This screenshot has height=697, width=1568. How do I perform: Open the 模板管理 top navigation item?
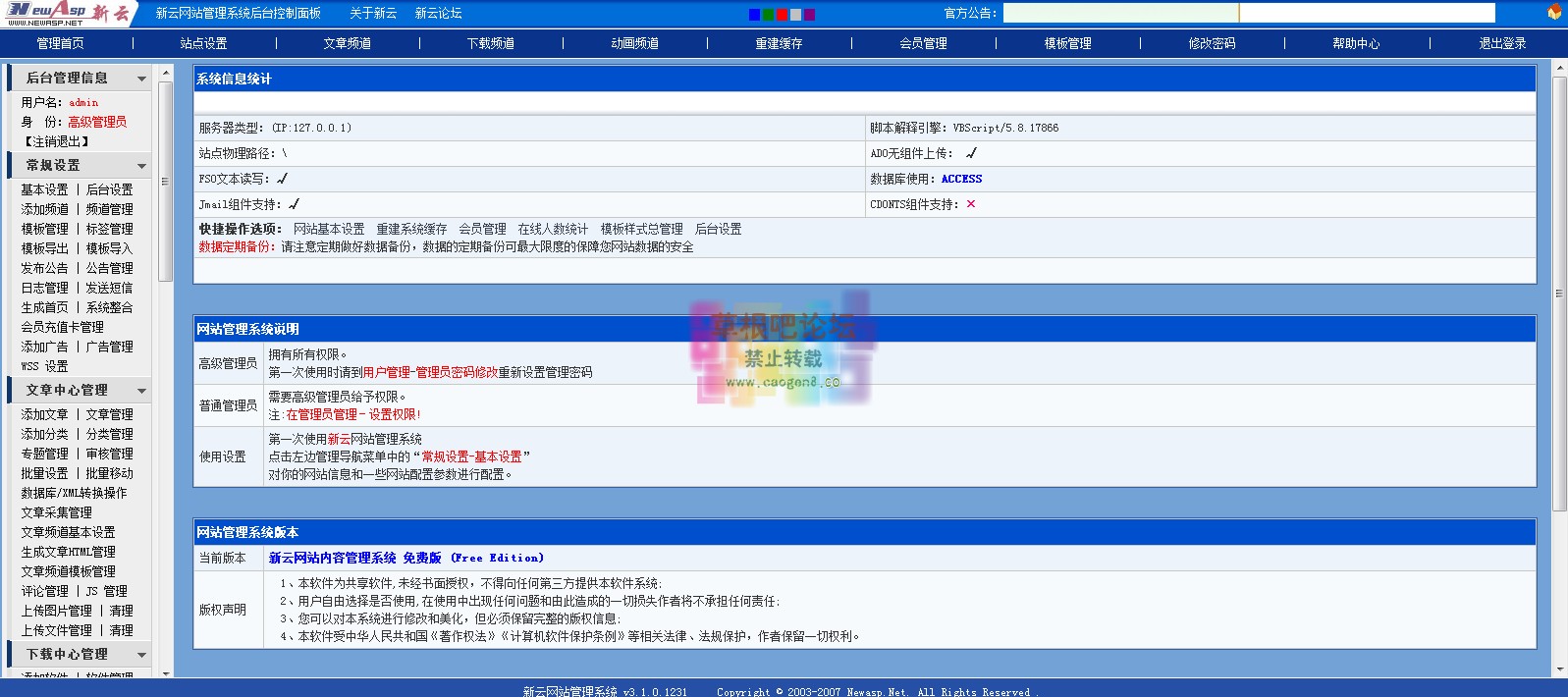1067,43
